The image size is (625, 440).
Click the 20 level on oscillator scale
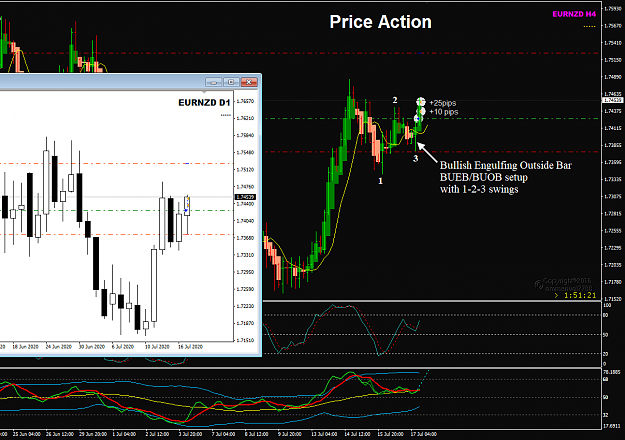[605, 354]
